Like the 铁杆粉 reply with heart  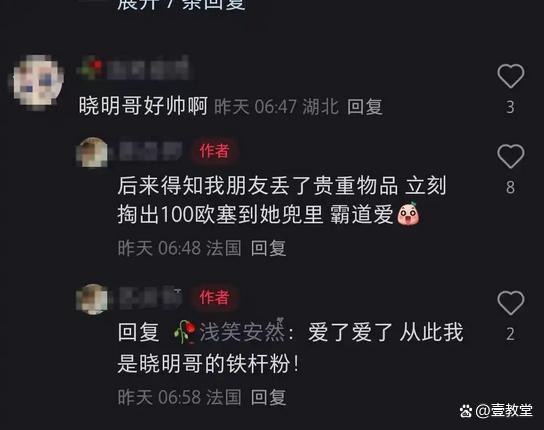tap(510, 303)
